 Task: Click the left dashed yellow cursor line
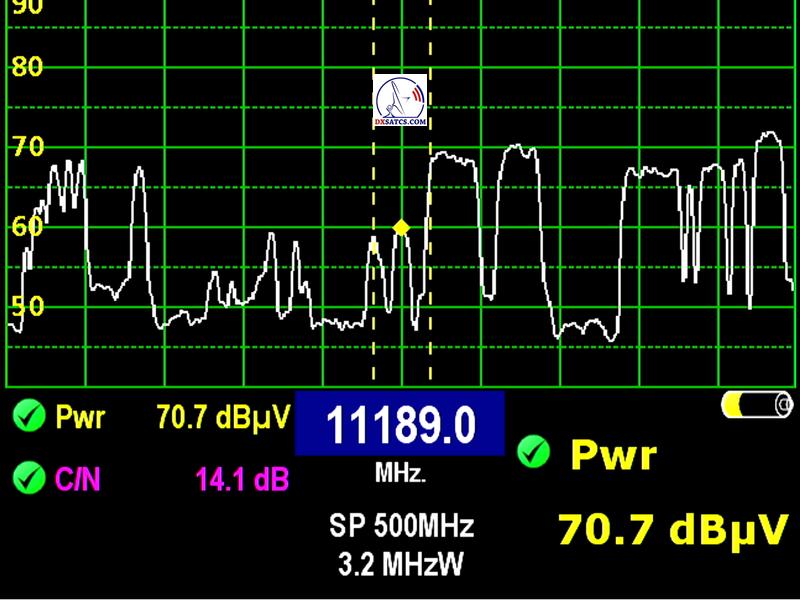click(373, 300)
